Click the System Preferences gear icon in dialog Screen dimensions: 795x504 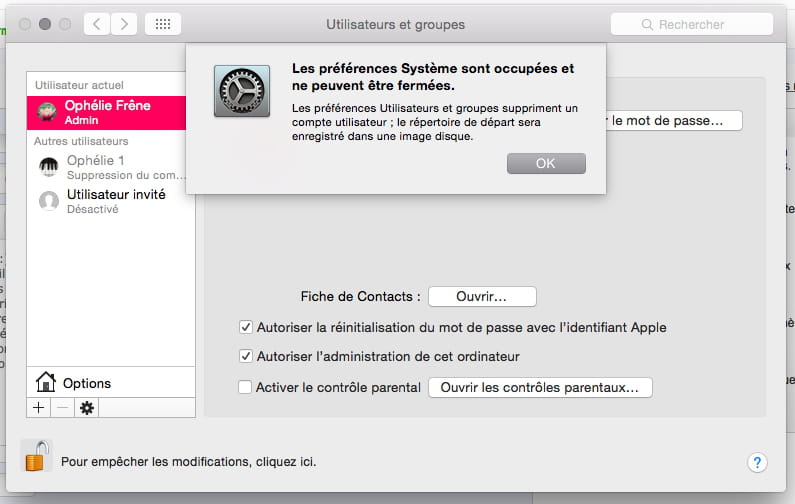click(x=242, y=91)
